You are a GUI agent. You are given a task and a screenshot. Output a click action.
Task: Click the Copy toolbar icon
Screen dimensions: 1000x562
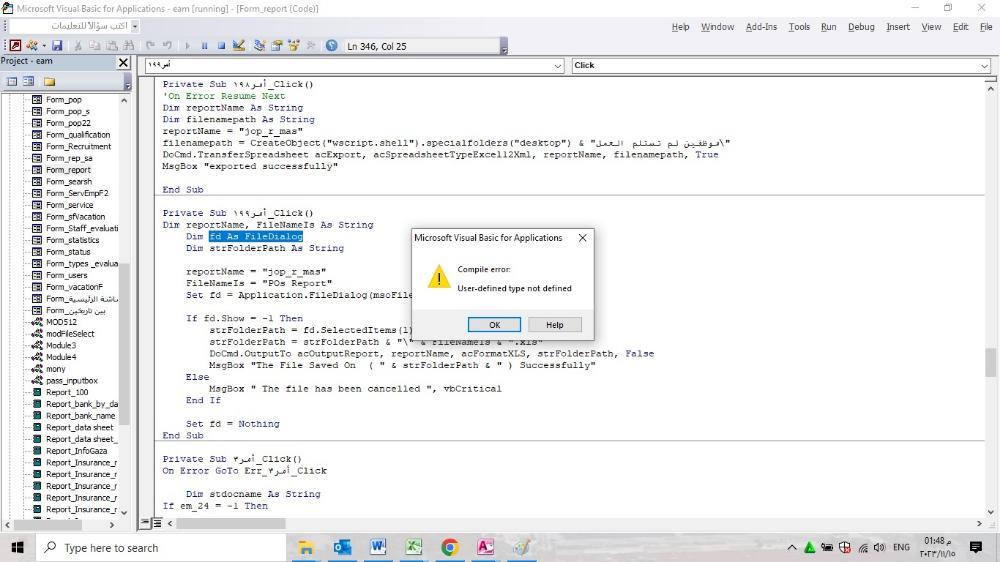(x=94, y=46)
